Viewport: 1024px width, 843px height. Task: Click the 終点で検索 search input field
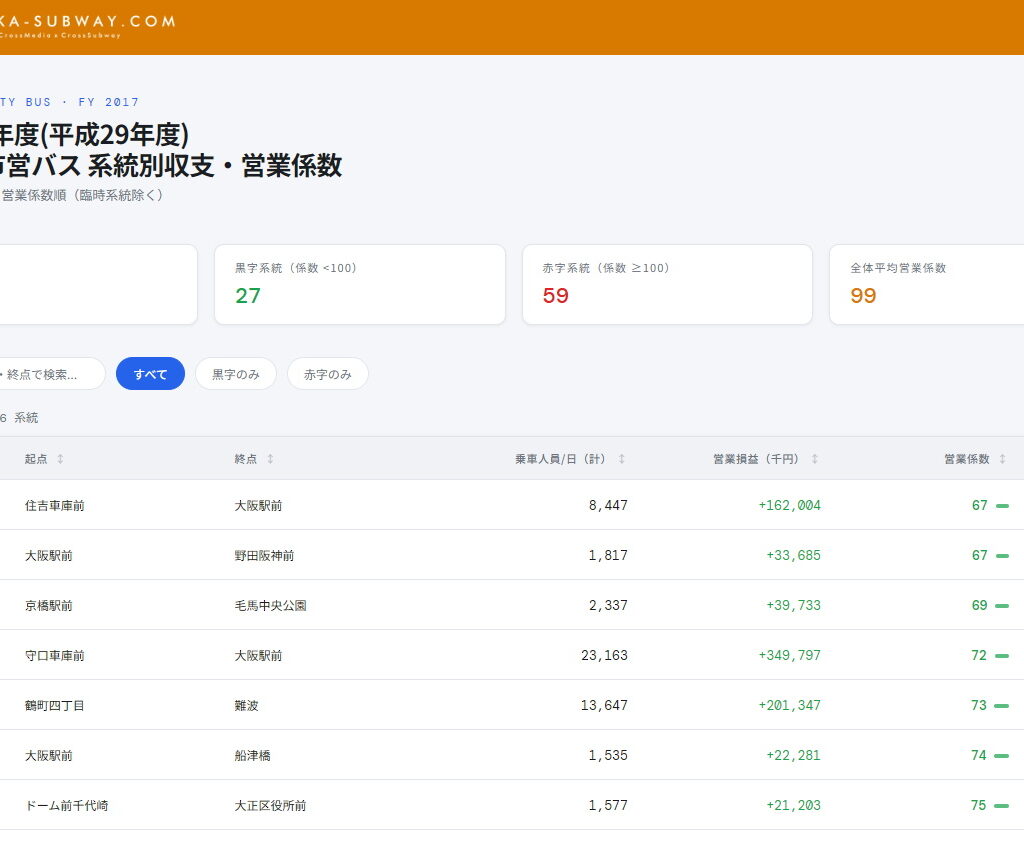pos(50,373)
